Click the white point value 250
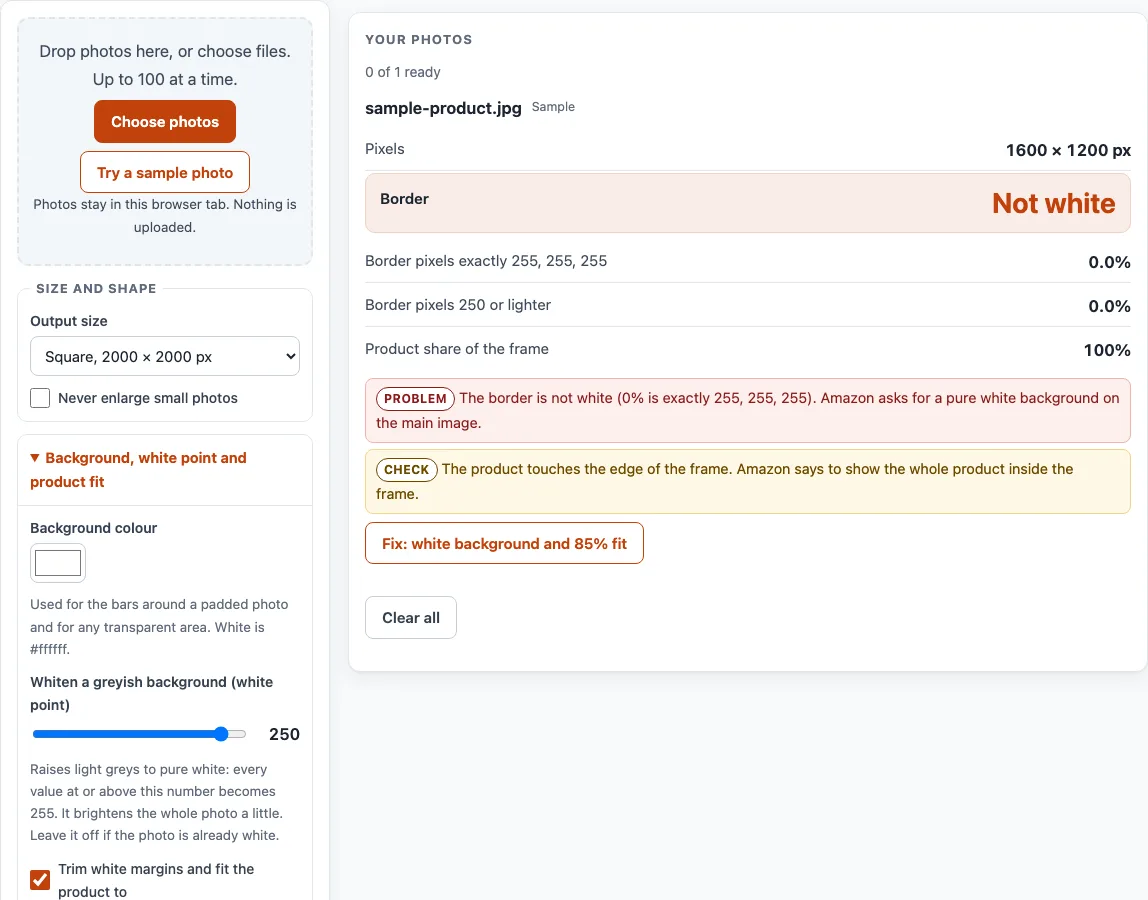Image resolution: width=1148 pixels, height=900 pixels. tap(284, 734)
